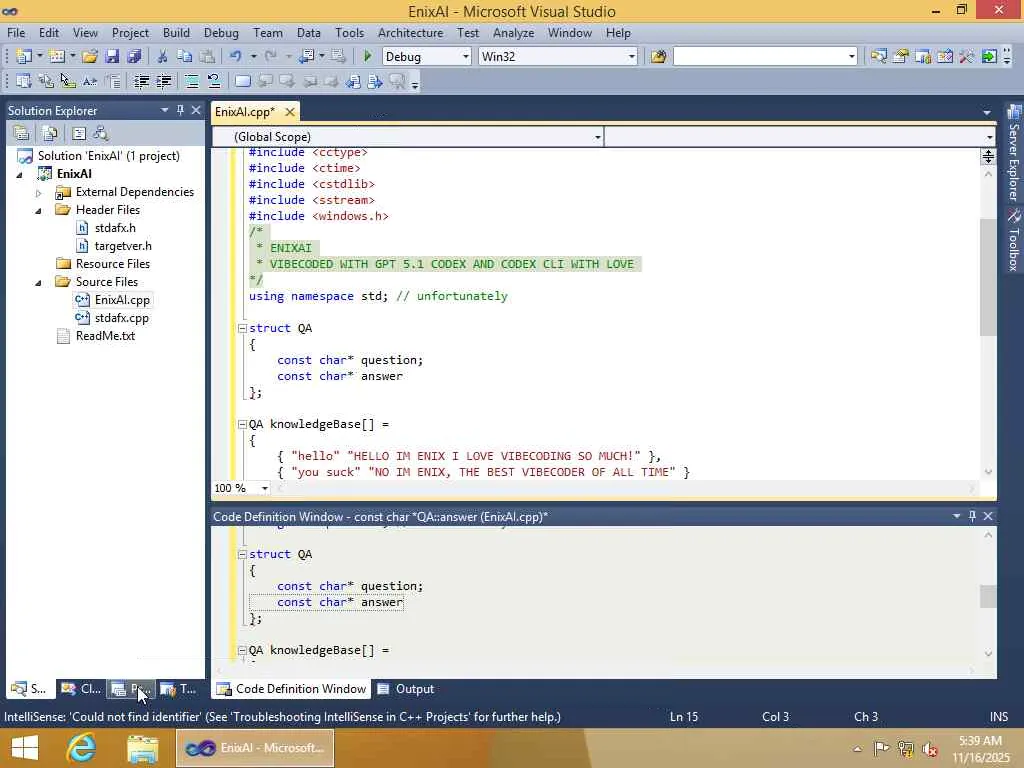Screen dimensions: 1024x768
Task: Click the code editor vertical scrollbar thumb
Action: click(x=987, y=275)
